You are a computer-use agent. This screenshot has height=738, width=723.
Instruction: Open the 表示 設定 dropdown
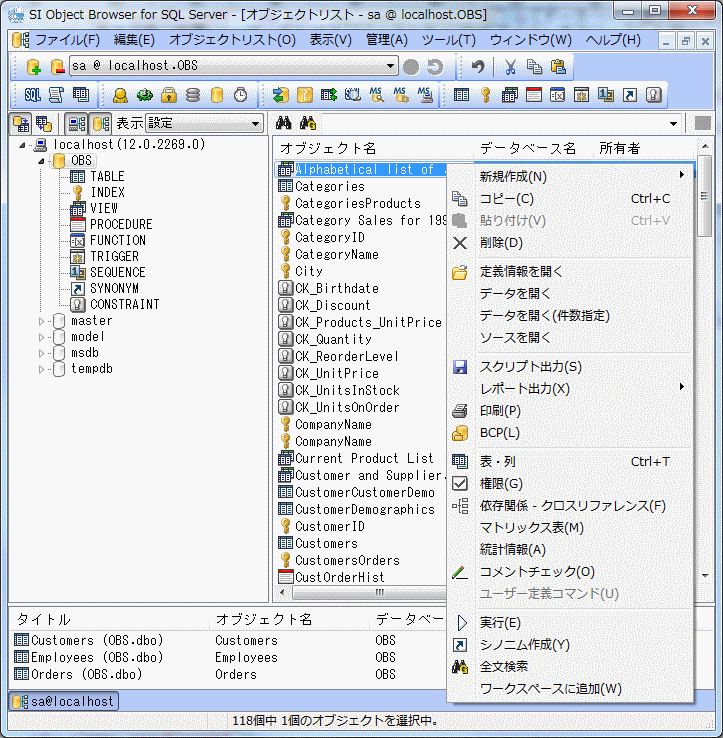[x=204, y=124]
